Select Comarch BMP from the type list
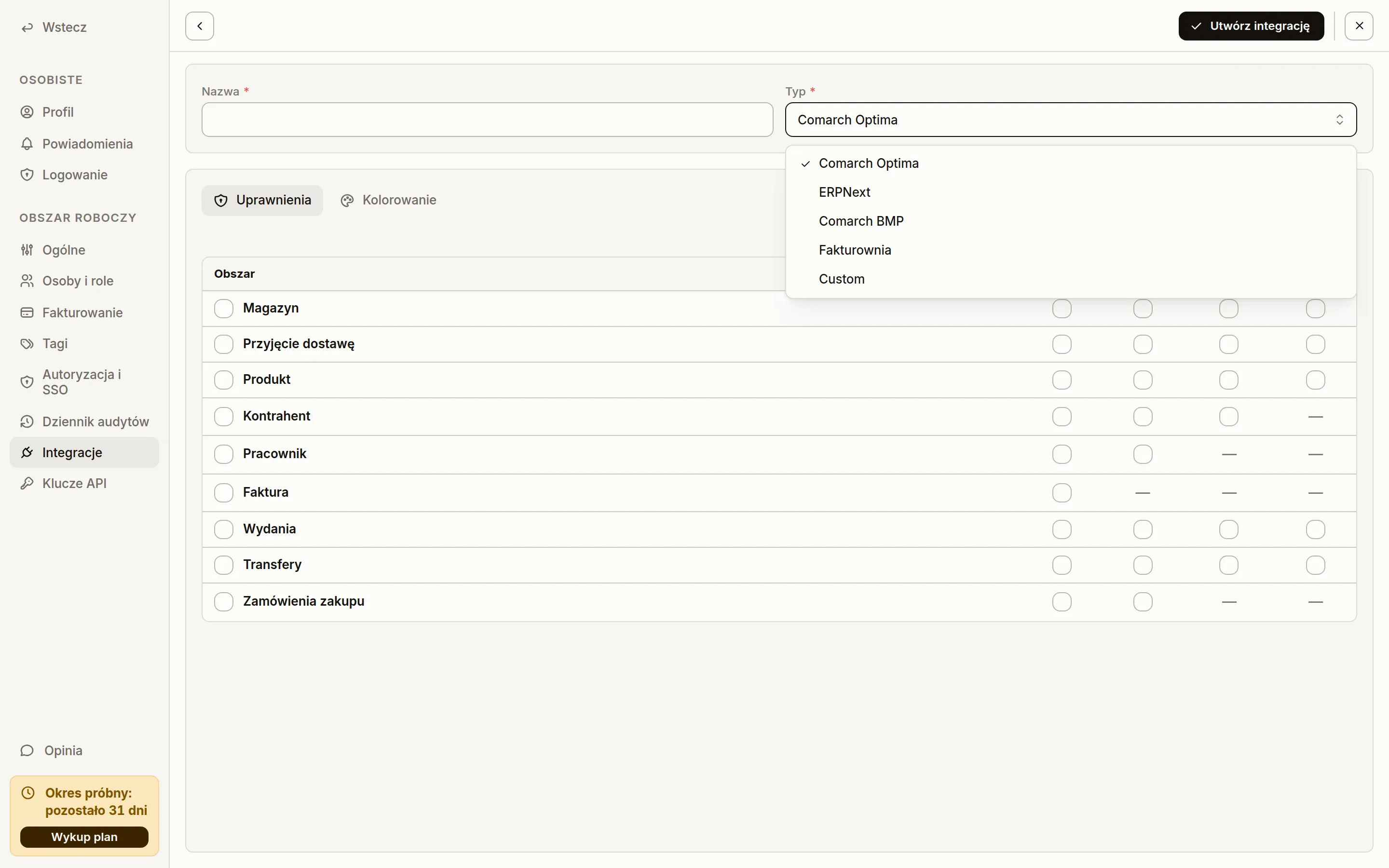 tap(1071, 221)
